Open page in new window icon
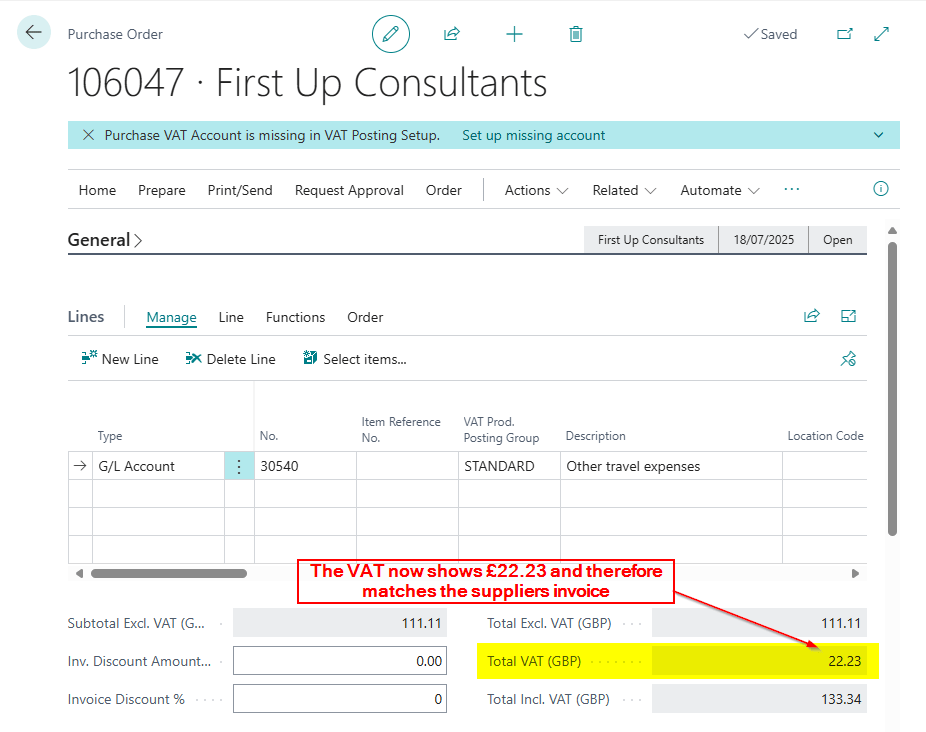The image size is (926, 732). pos(845,34)
